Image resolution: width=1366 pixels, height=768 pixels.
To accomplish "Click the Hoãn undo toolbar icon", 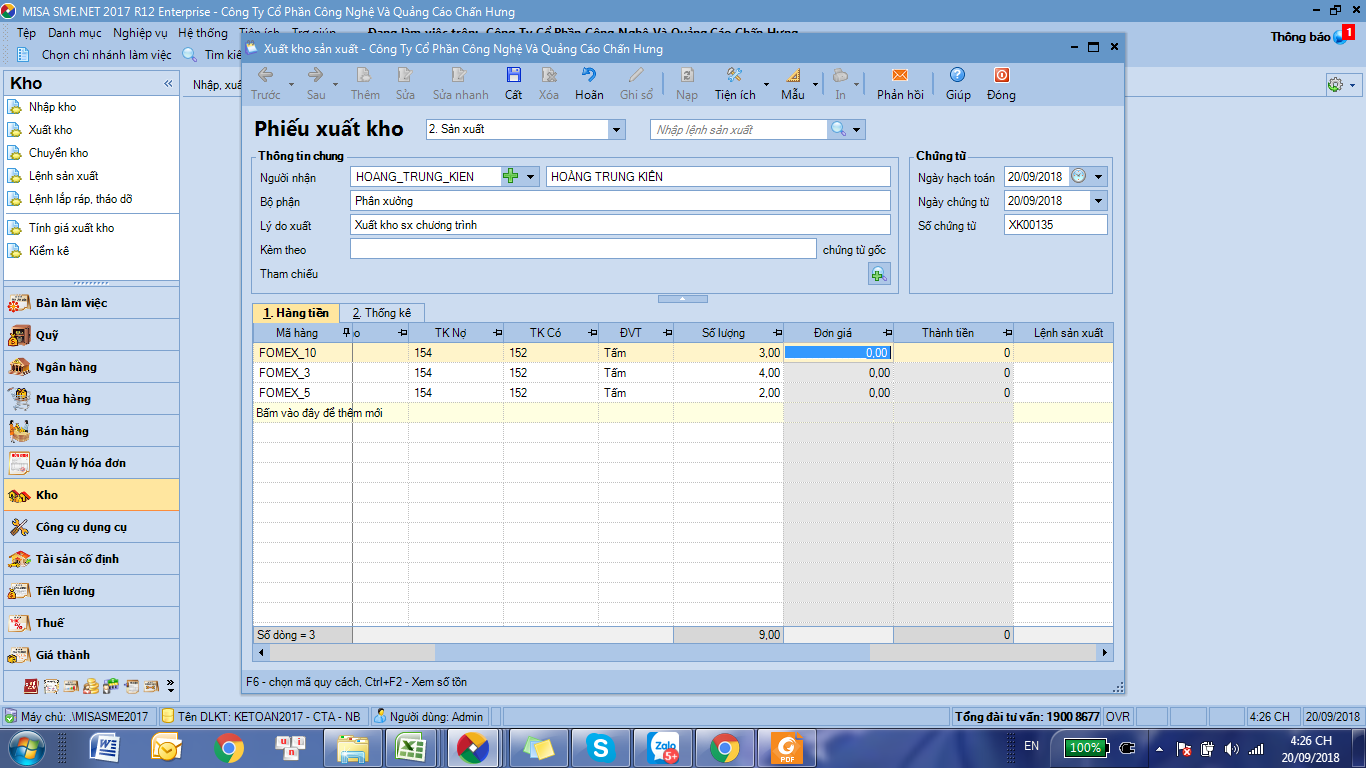I will (589, 75).
